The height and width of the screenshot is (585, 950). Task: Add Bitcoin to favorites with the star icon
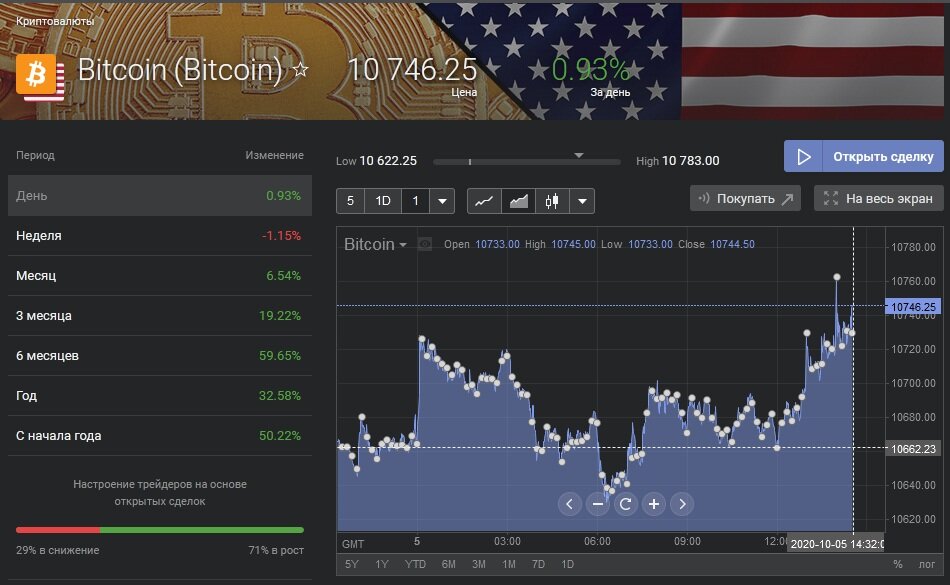coord(300,71)
